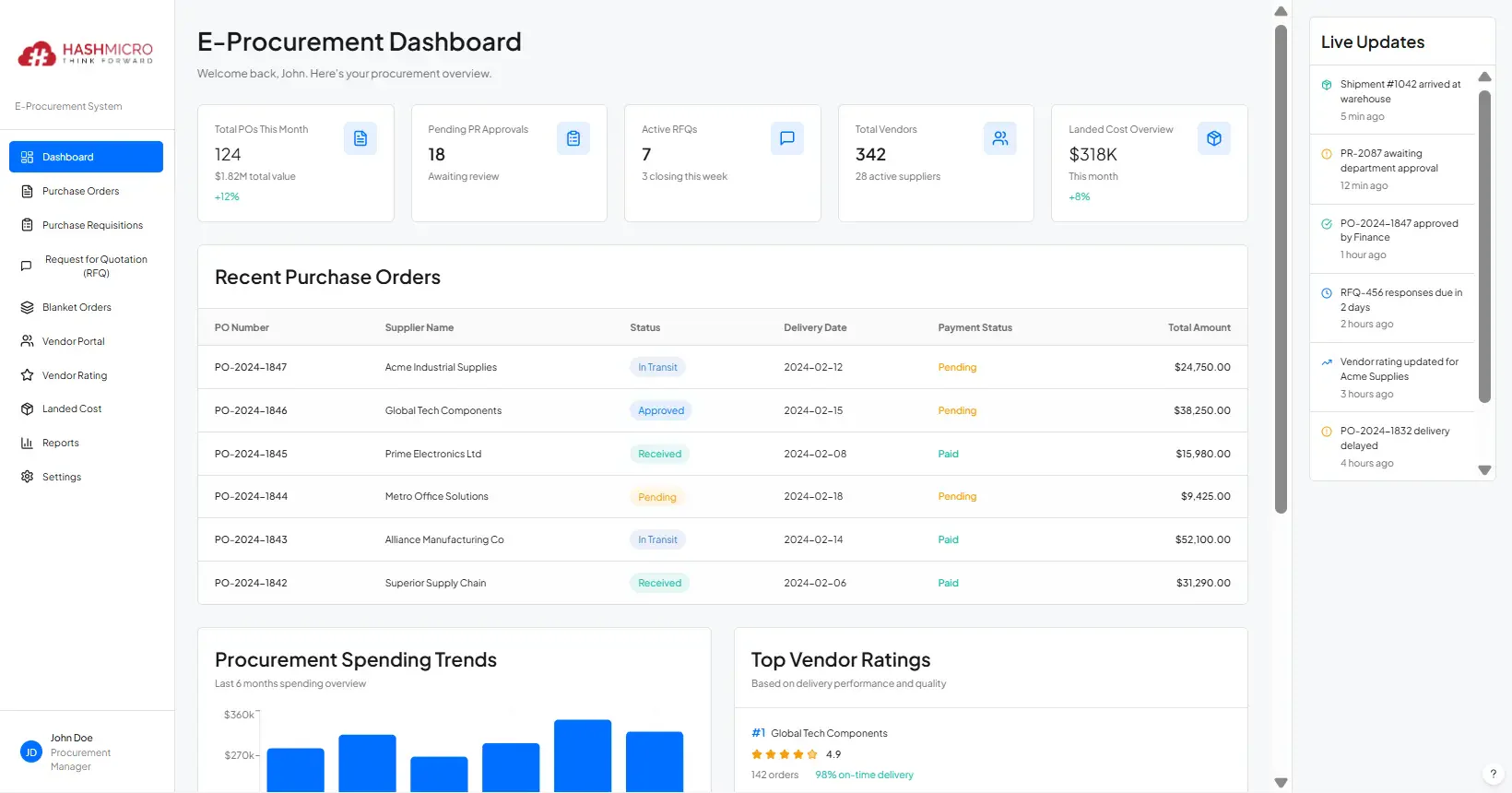
Task: Click the tallest bar in spending chart
Action: 583,756
